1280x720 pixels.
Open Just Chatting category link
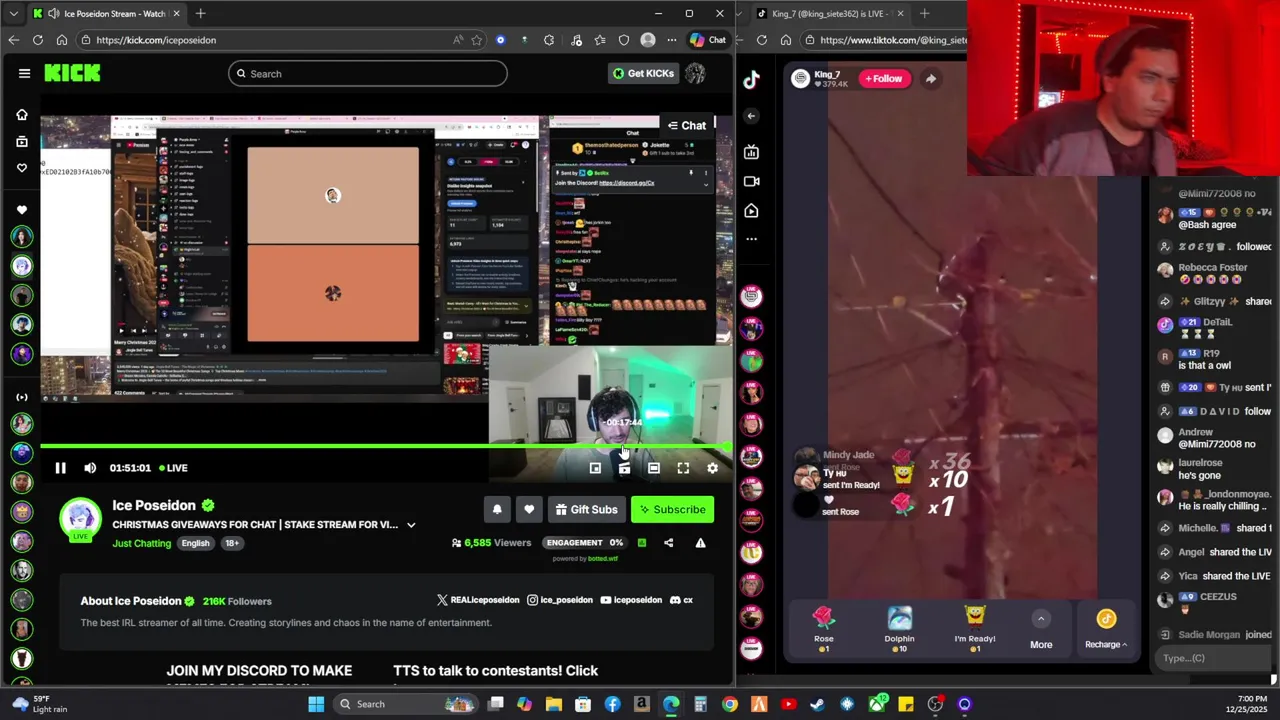[141, 543]
